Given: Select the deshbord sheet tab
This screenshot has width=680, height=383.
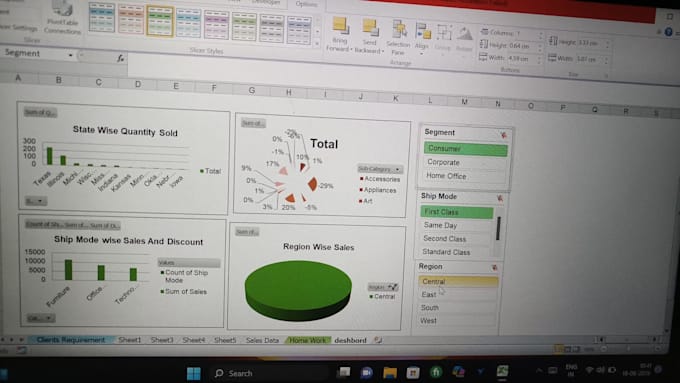Looking at the screenshot, I should (x=350, y=340).
